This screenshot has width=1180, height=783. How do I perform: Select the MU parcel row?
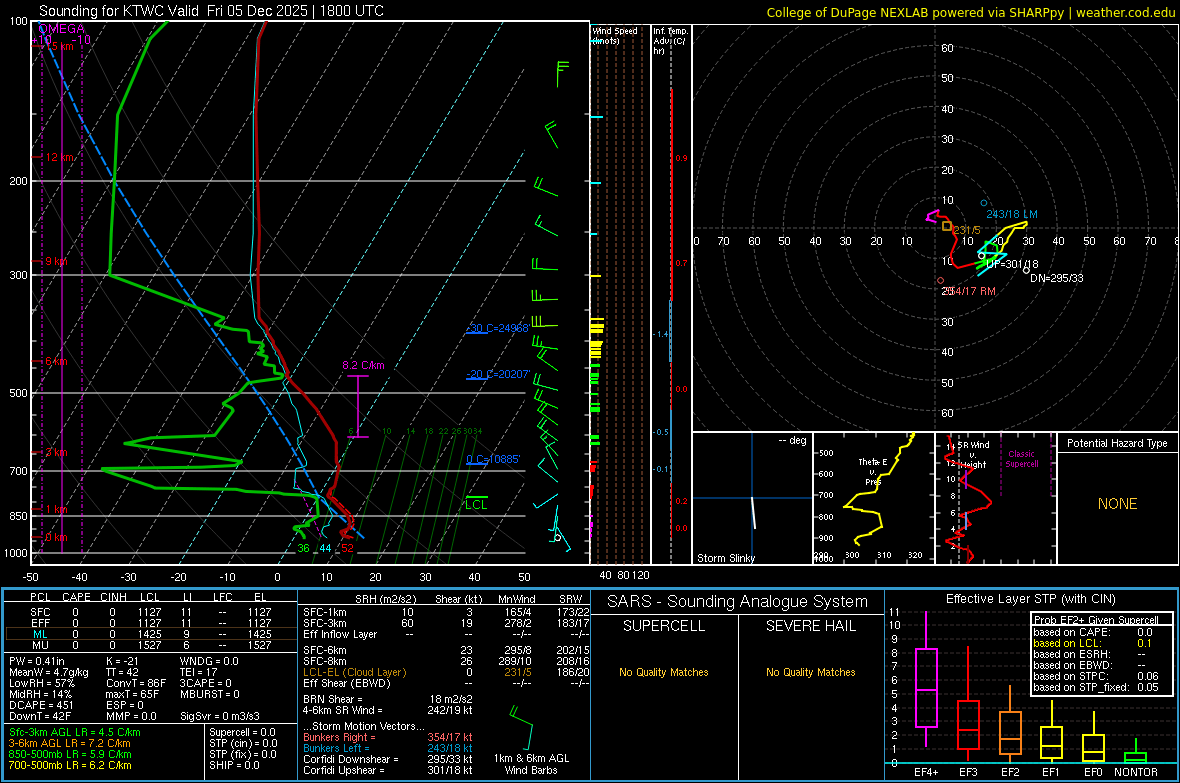[150, 644]
